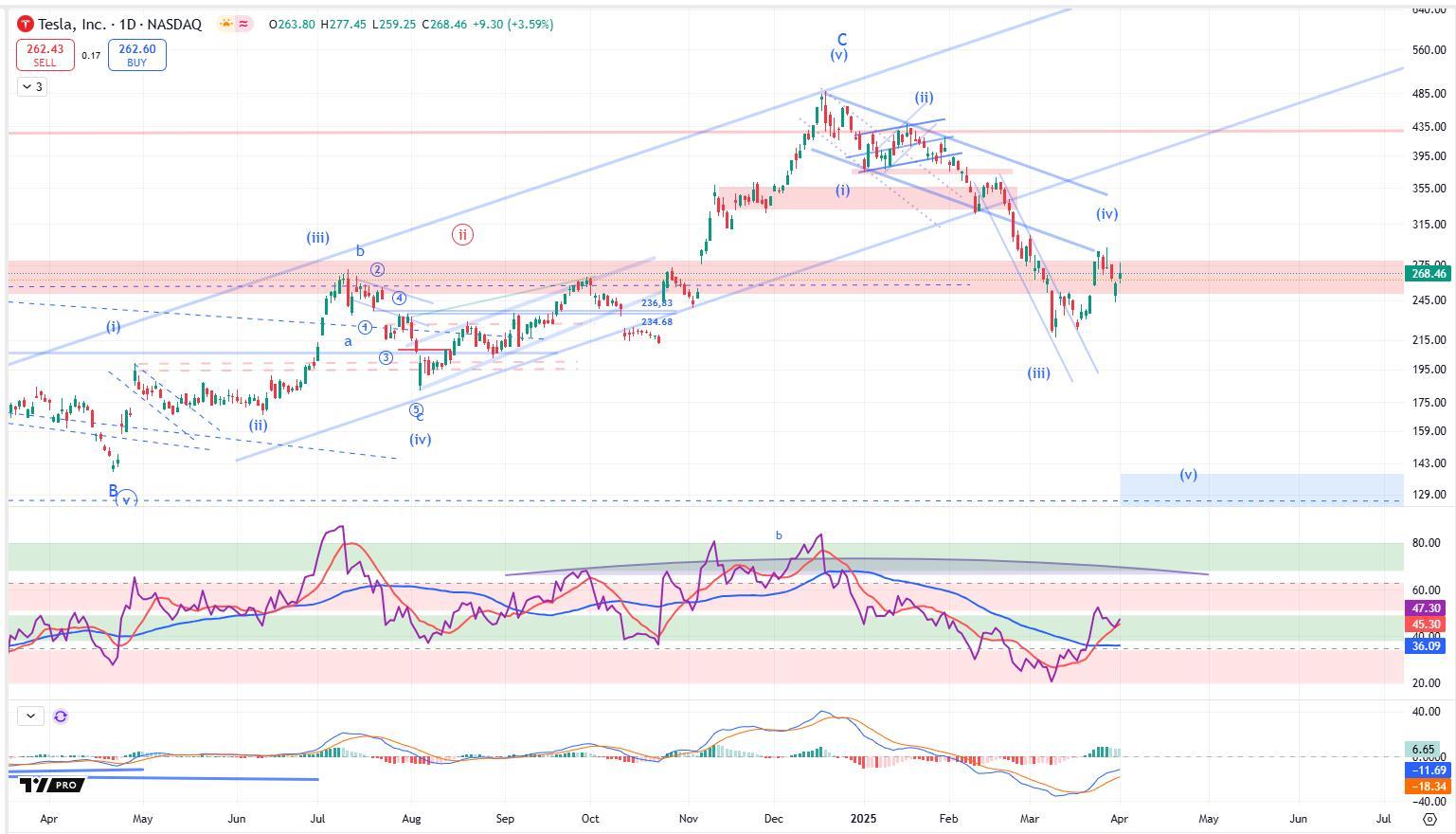Click the 485.00 price scale label
This screenshot has width=1456, height=834.
[x=1429, y=94]
